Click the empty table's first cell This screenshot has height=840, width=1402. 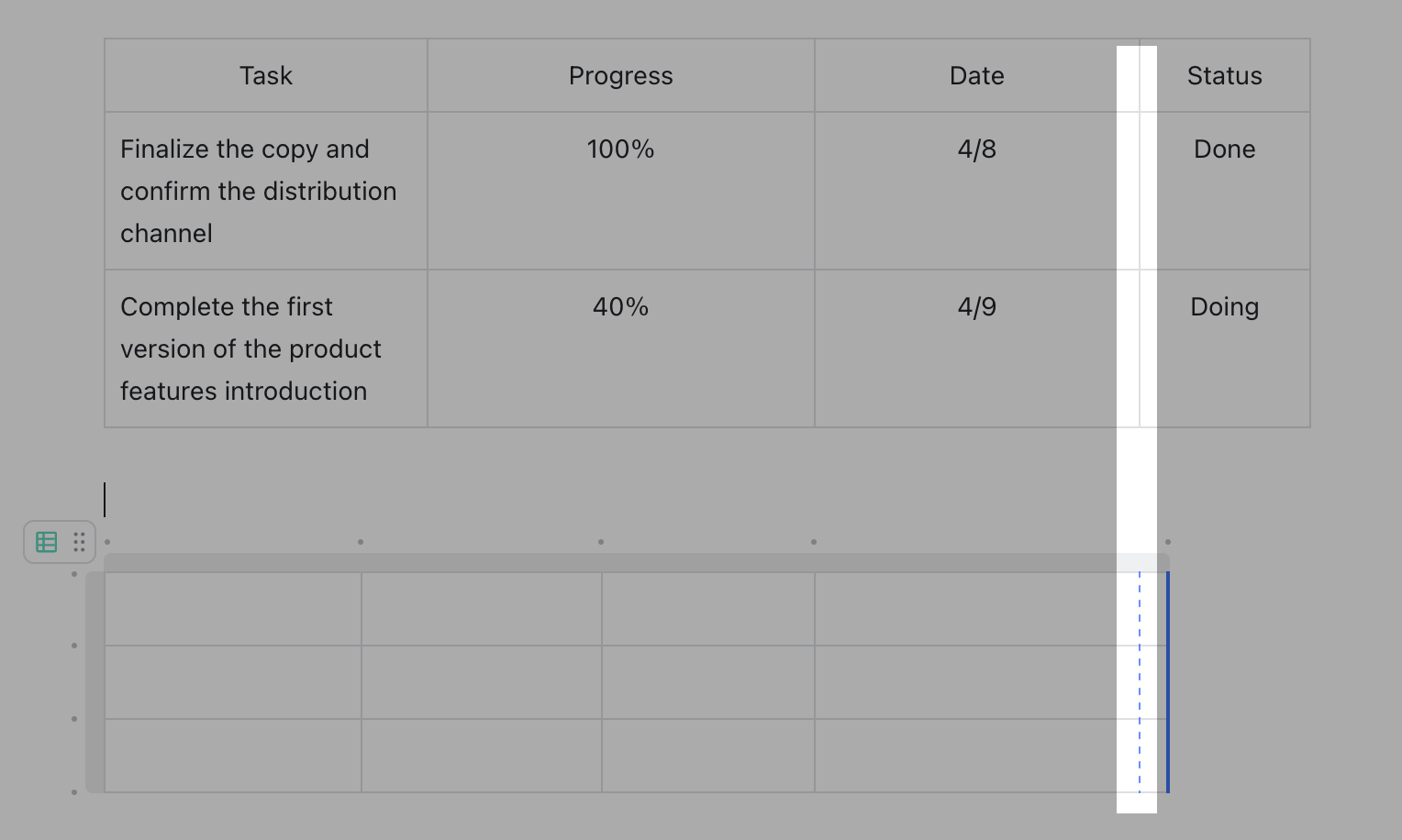pos(232,609)
